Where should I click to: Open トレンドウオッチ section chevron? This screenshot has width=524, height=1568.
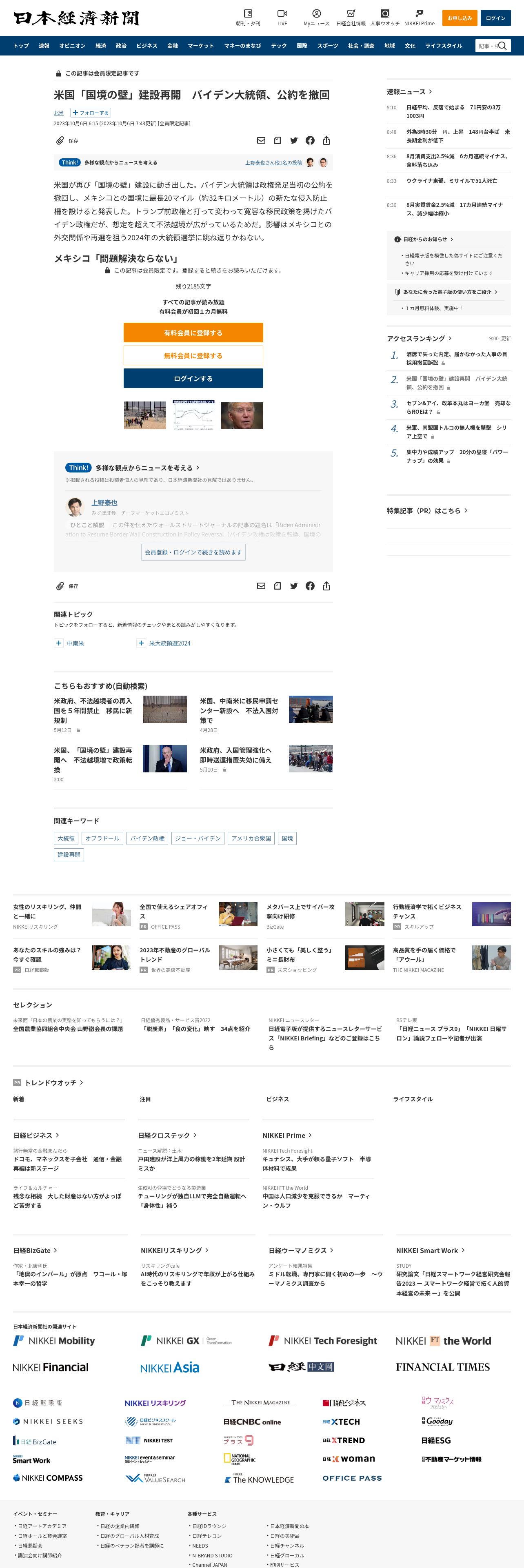(x=82, y=1083)
